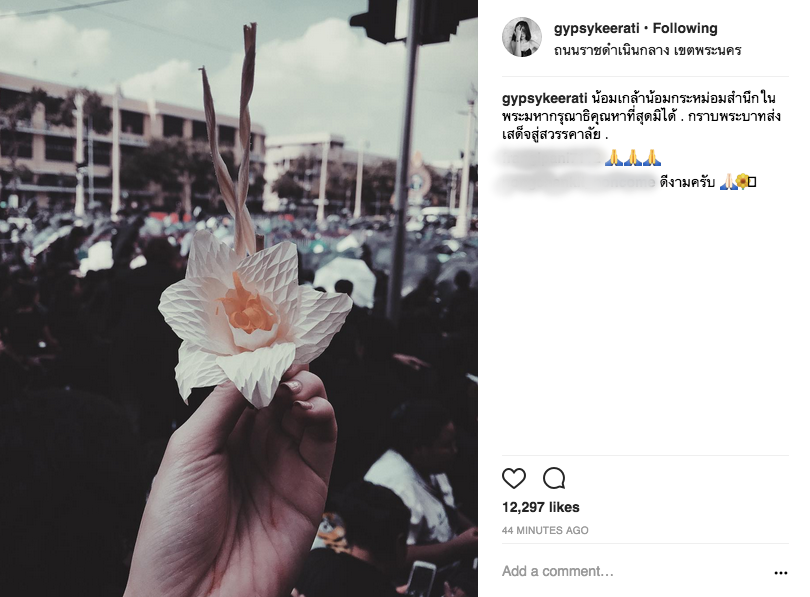Click the three praying hands emojis comment

coord(633,158)
